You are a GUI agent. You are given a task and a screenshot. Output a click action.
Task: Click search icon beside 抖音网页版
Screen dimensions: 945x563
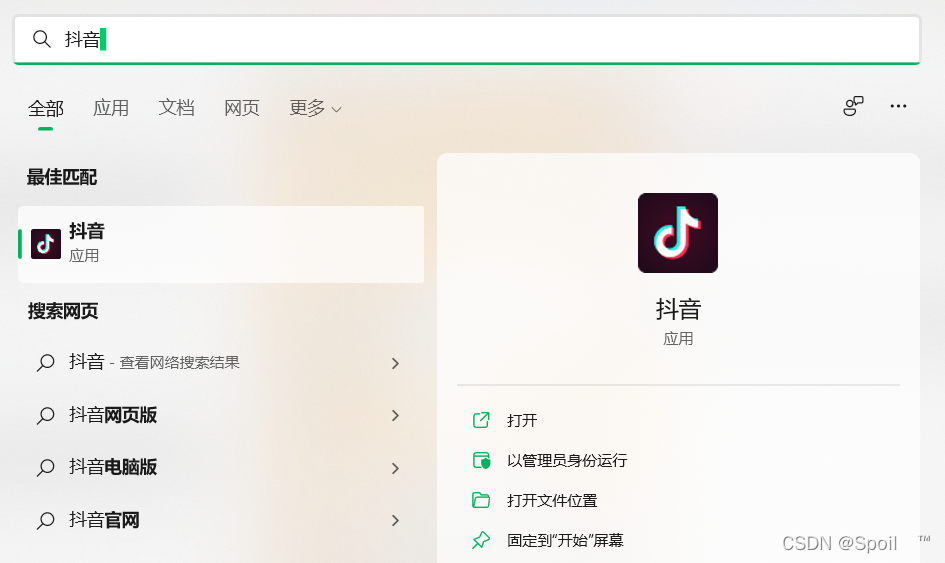pyautogui.click(x=46, y=415)
